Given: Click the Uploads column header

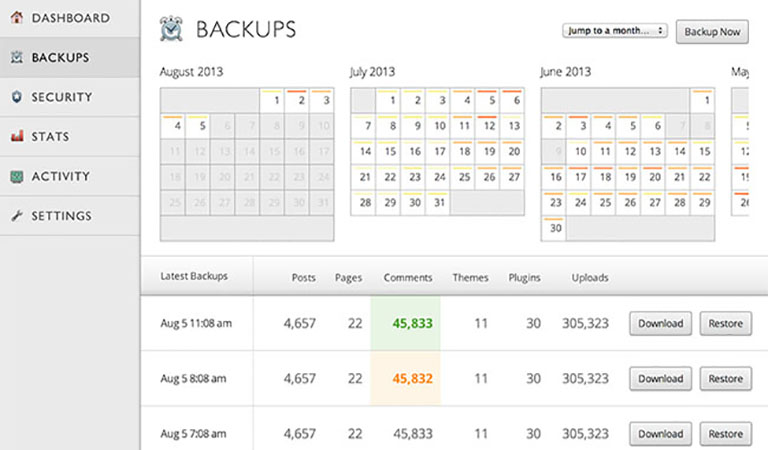Looking at the screenshot, I should (590, 278).
